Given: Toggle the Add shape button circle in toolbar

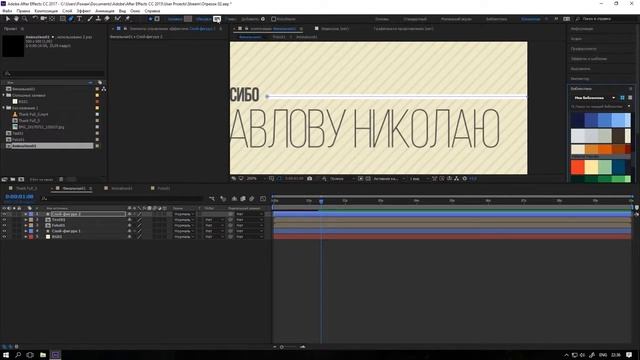Looking at the screenshot, I should coord(263,19).
